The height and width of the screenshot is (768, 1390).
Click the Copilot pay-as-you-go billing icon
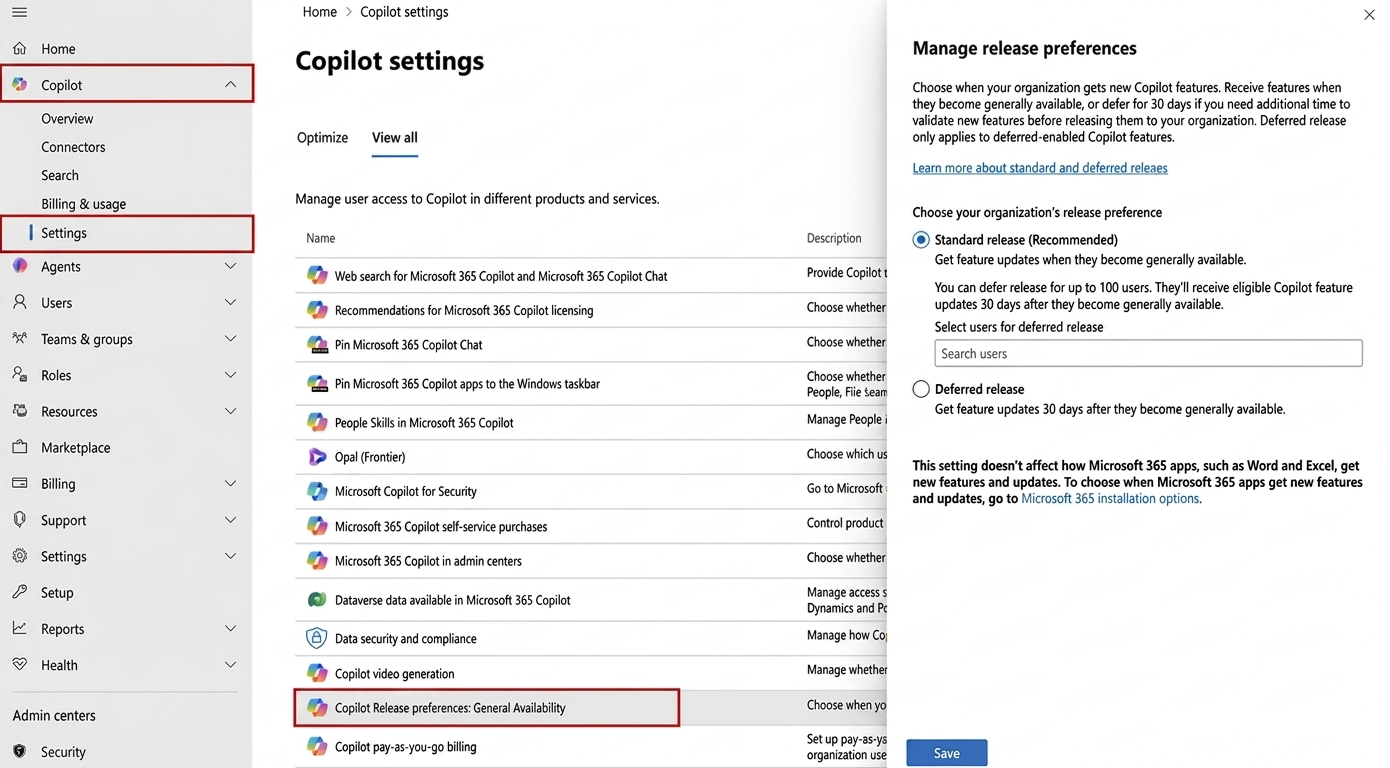pyautogui.click(x=317, y=746)
